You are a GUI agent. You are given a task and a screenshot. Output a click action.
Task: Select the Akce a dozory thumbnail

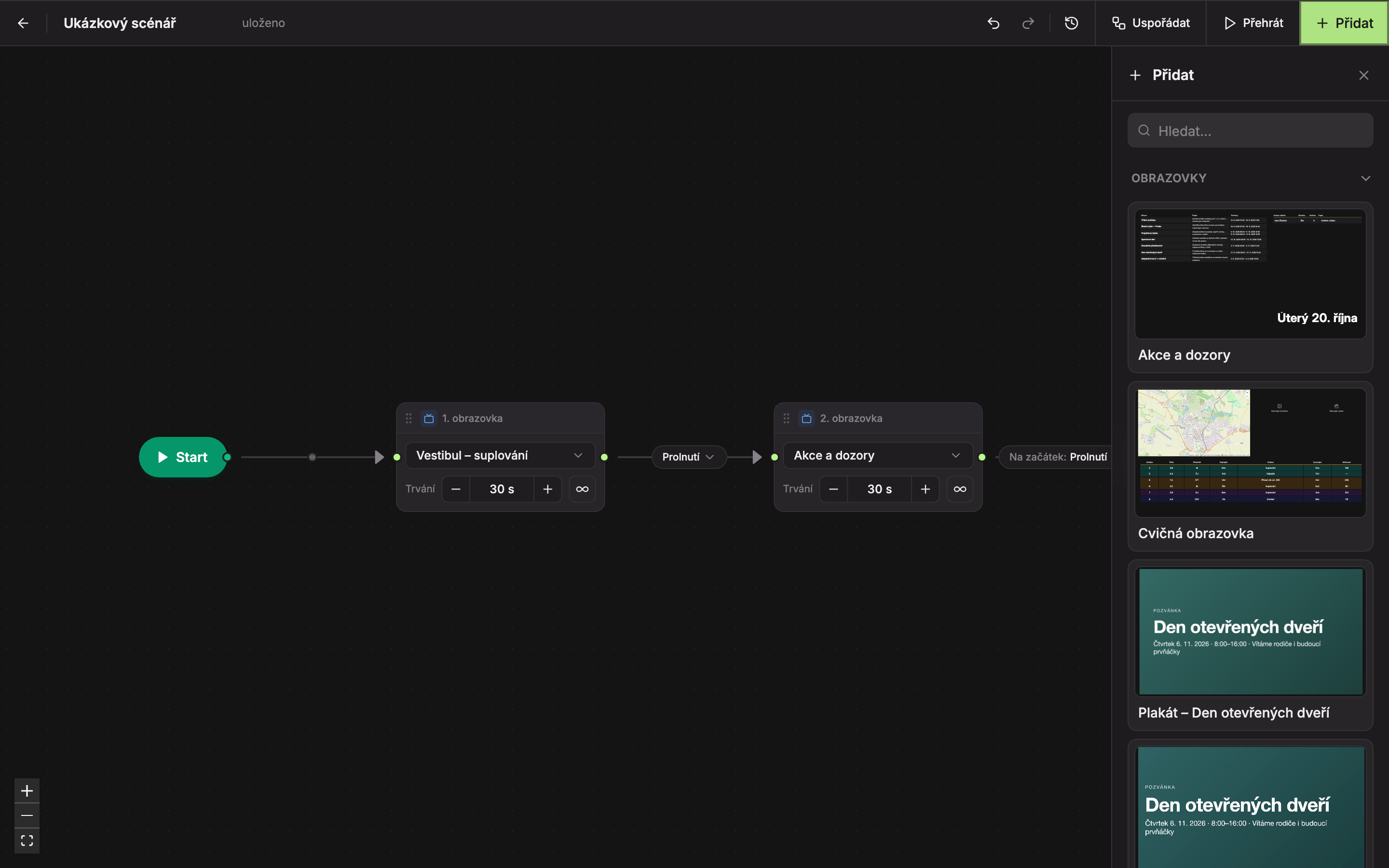click(x=1250, y=273)
